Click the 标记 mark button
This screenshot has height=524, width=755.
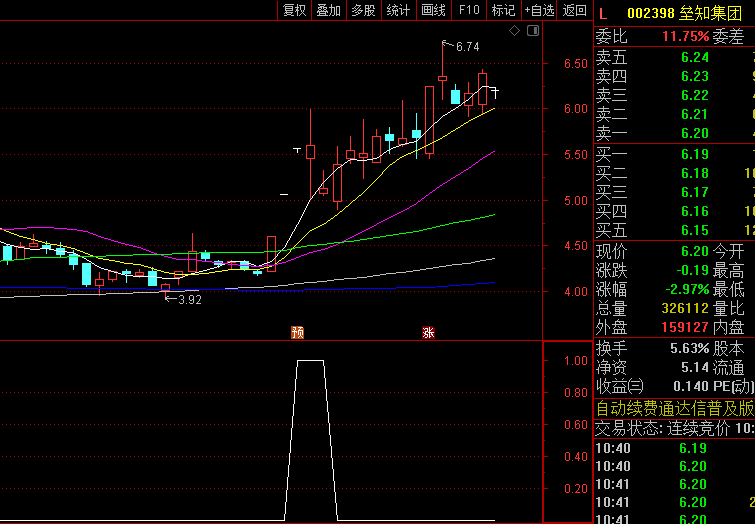coord(504,10)
